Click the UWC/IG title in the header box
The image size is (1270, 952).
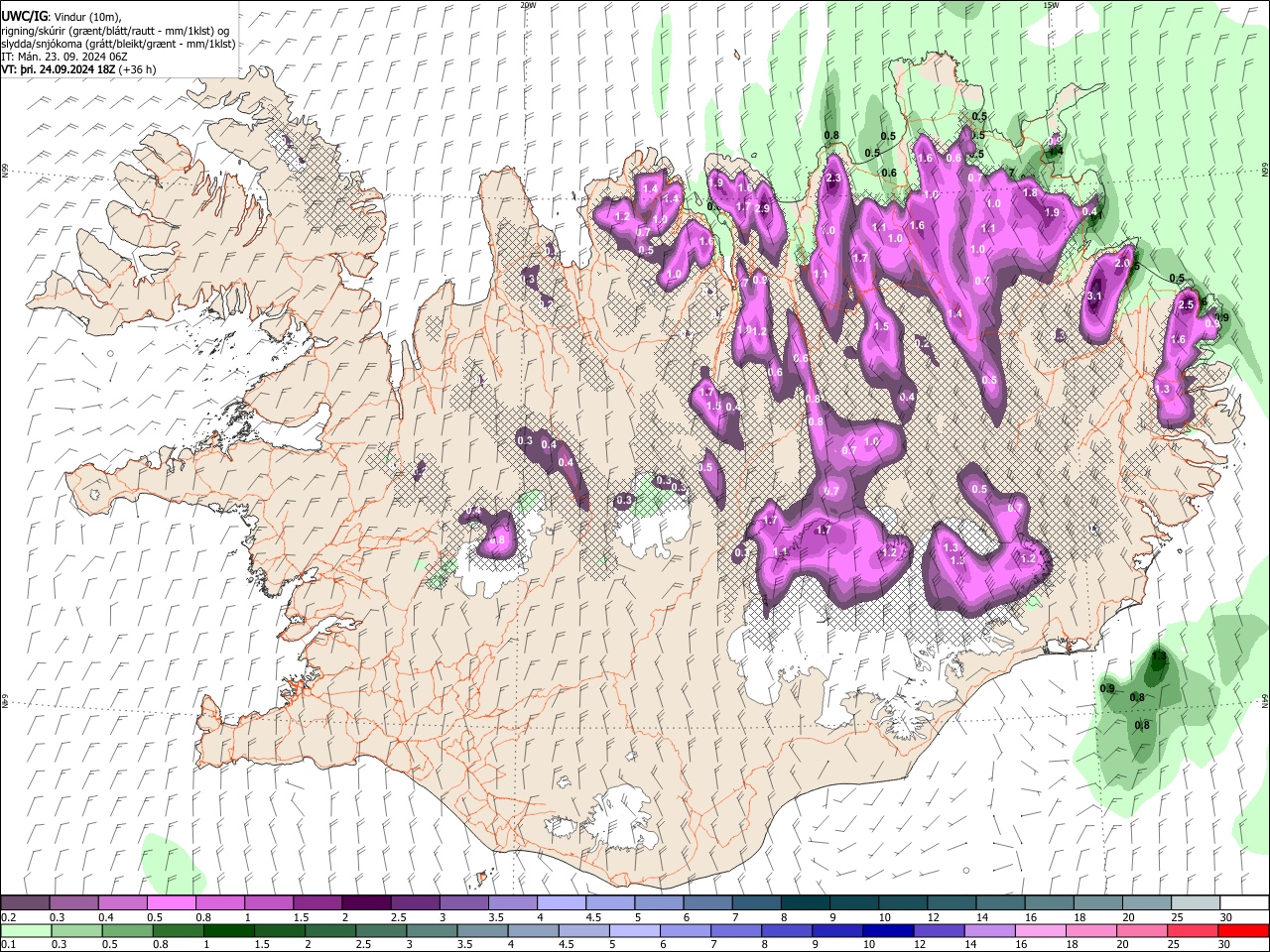25,16
